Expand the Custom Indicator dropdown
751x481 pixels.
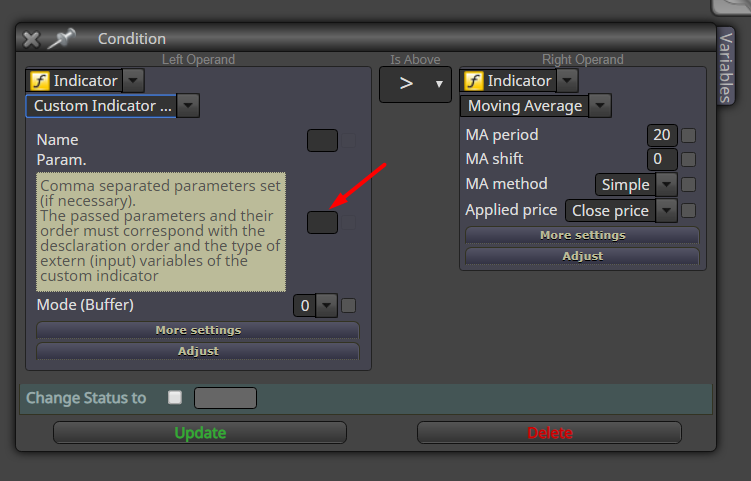pyautogui.click(x=188, y=106)
